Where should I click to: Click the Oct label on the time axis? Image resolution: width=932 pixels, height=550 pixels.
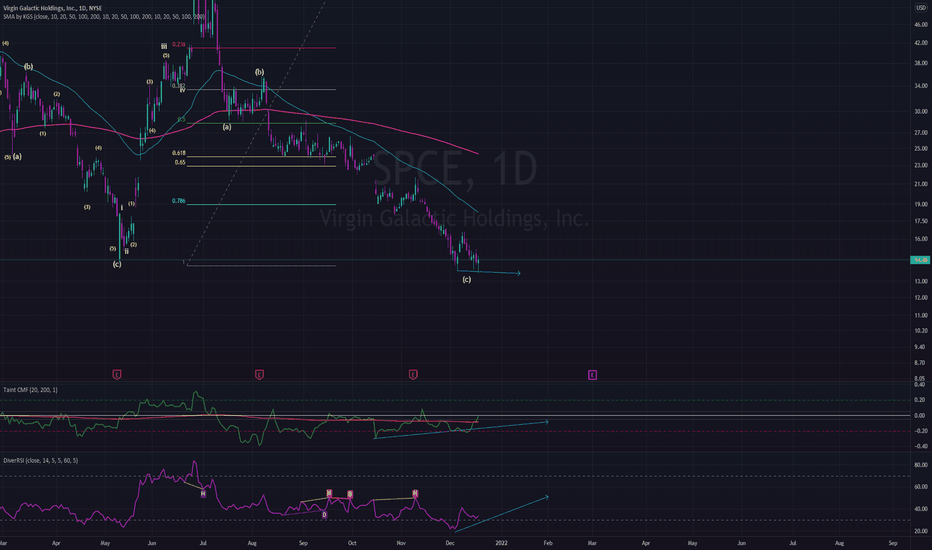coord(352,543)
